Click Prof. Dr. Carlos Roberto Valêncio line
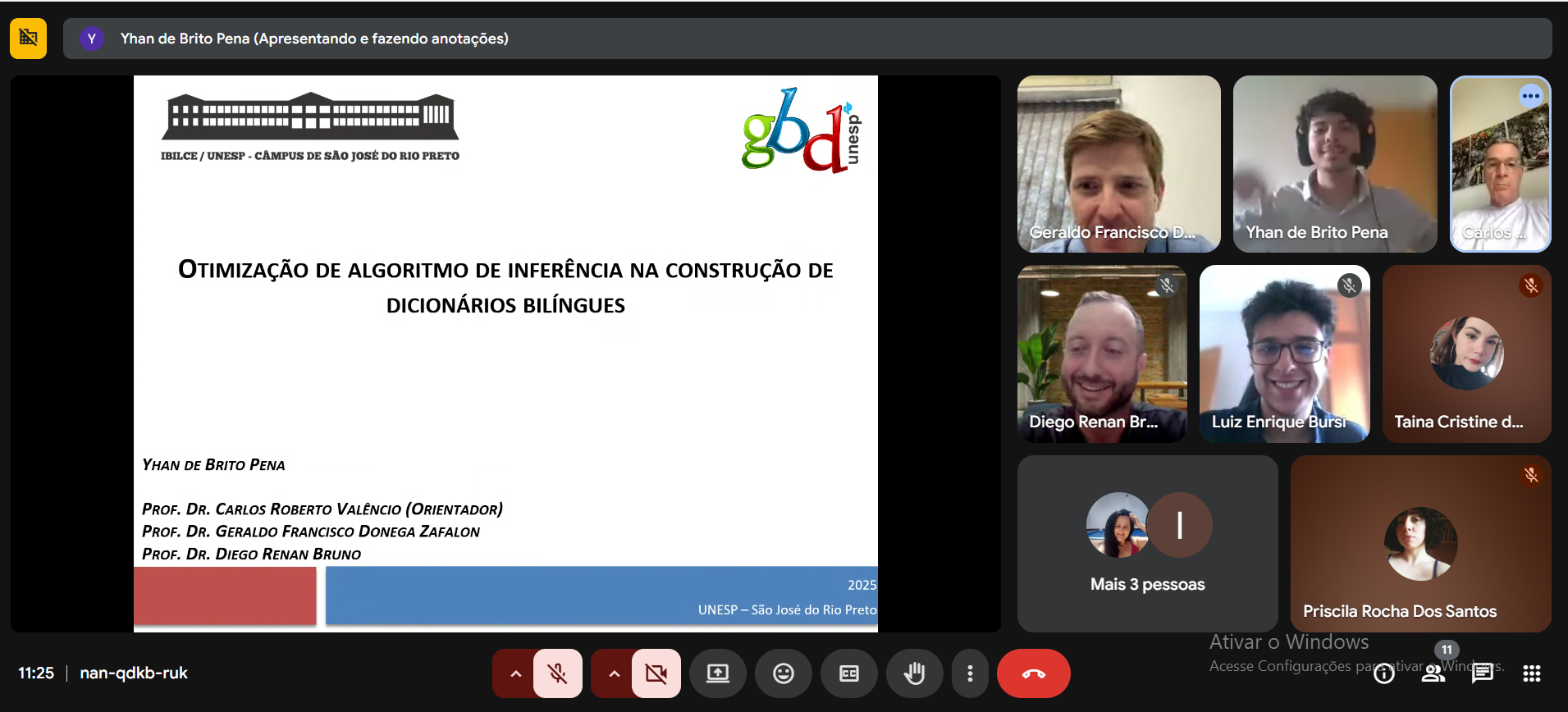The height and width of the screenshot is (712, 1568). (322, 509)
